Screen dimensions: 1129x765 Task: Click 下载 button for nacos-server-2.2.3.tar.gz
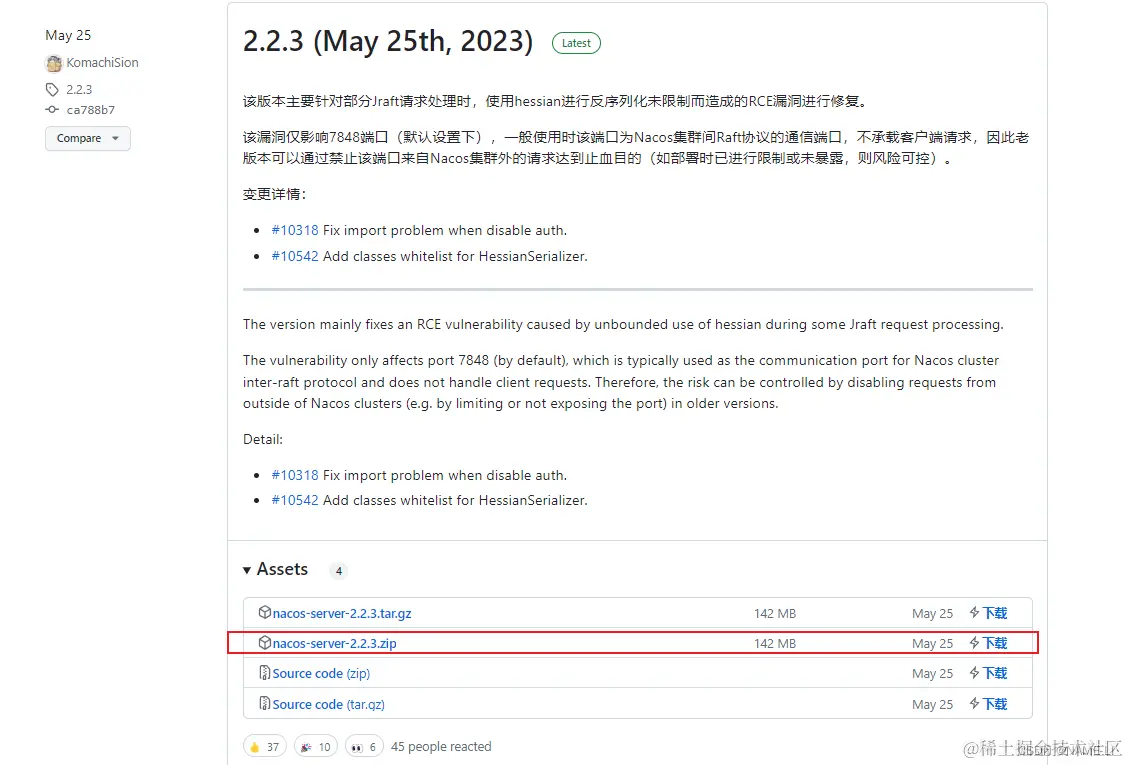995,613
